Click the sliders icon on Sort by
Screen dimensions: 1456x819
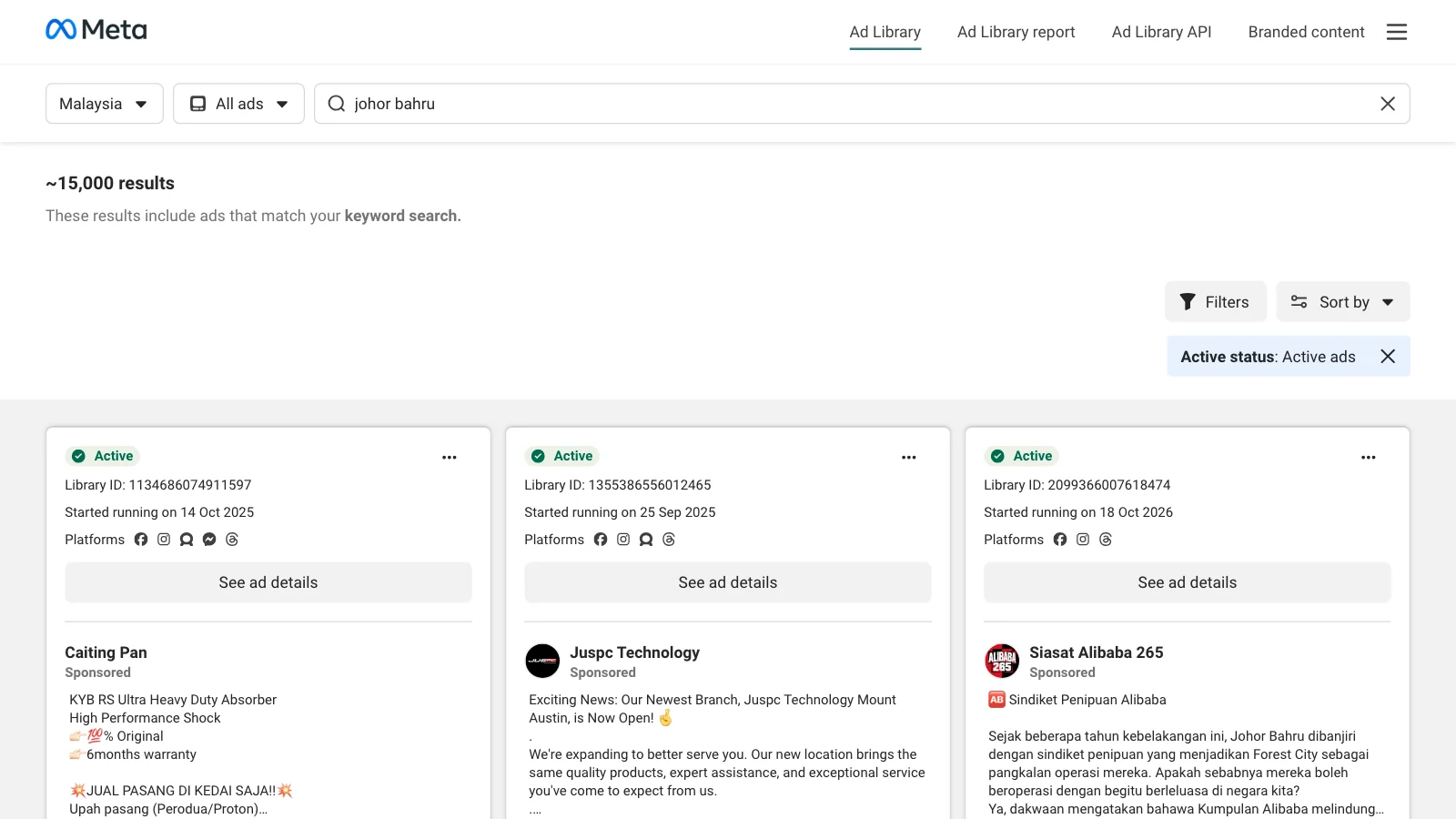point(1299,302)
